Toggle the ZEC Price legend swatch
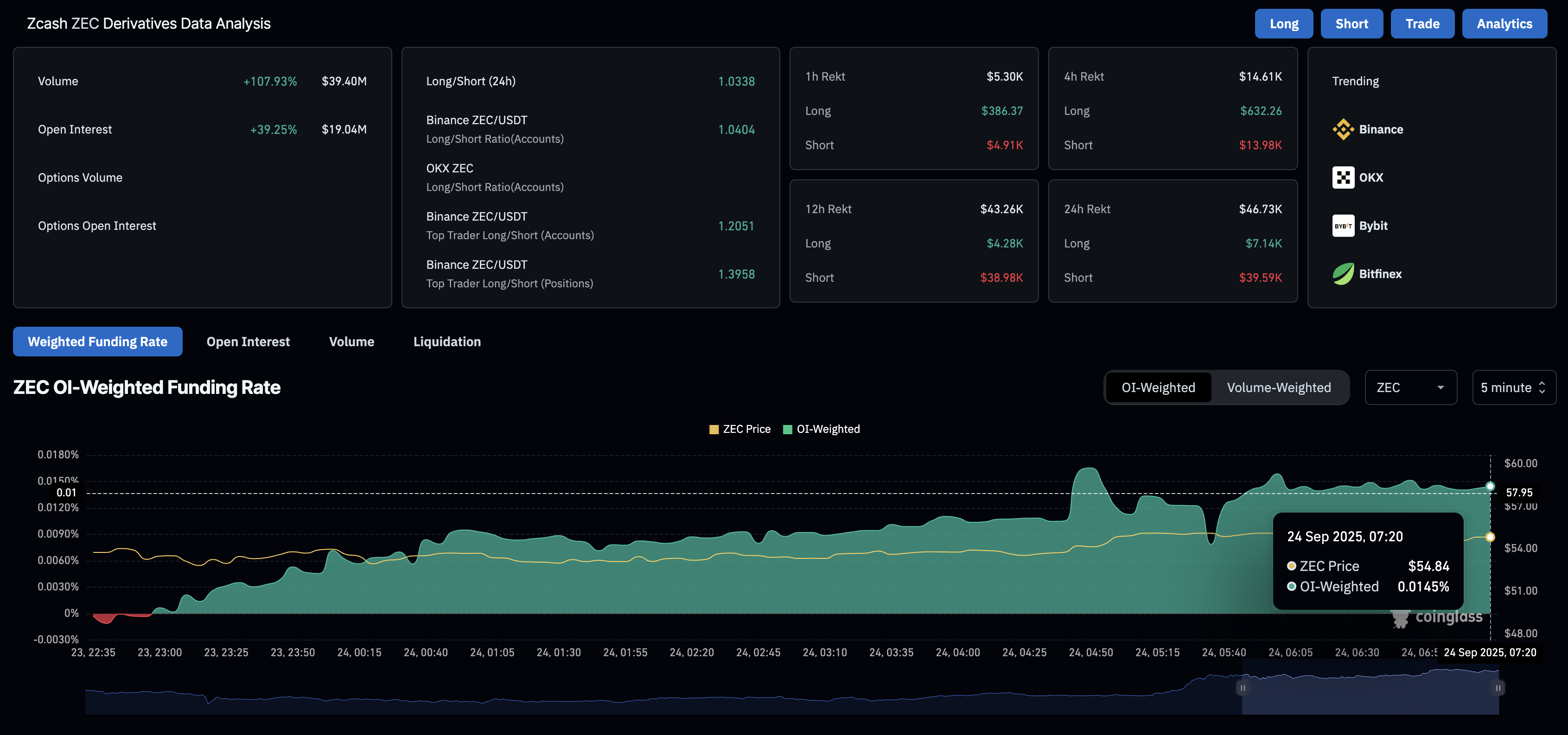This screenshot has height=735, width=1568. pyautogui.click(x=714, y=430)
